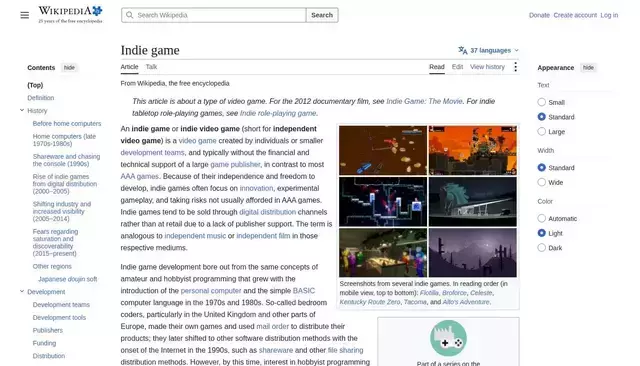Image resolution: width=640 pixels, height=366 pixels.
Task: Go to Shareware and chasing the console section
Action: [66, 160]
